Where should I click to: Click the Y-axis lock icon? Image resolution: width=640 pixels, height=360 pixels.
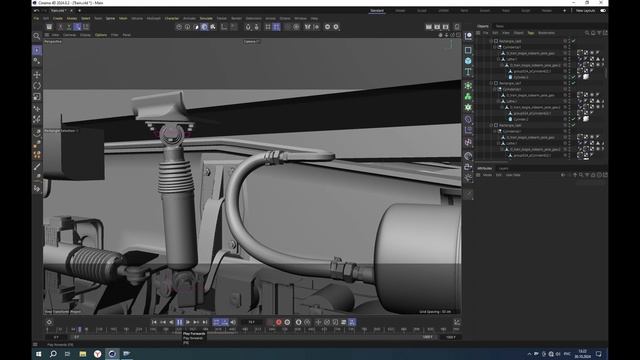pyautogui.click(x=69, y=27)
